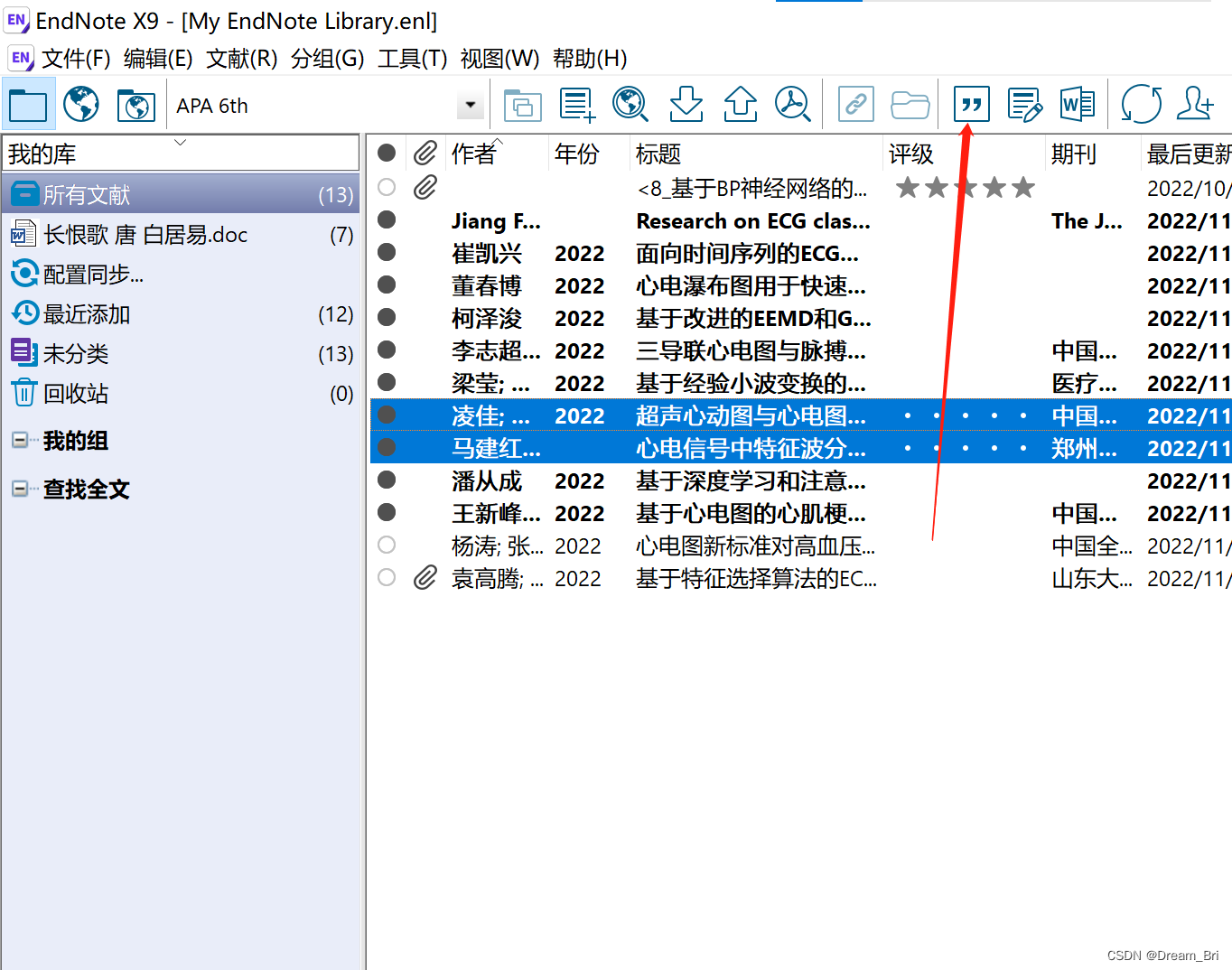The width and height of the screenshot is (1232, 970).
Task: Click the Return to Word Processor icon
Action: 1078,105
